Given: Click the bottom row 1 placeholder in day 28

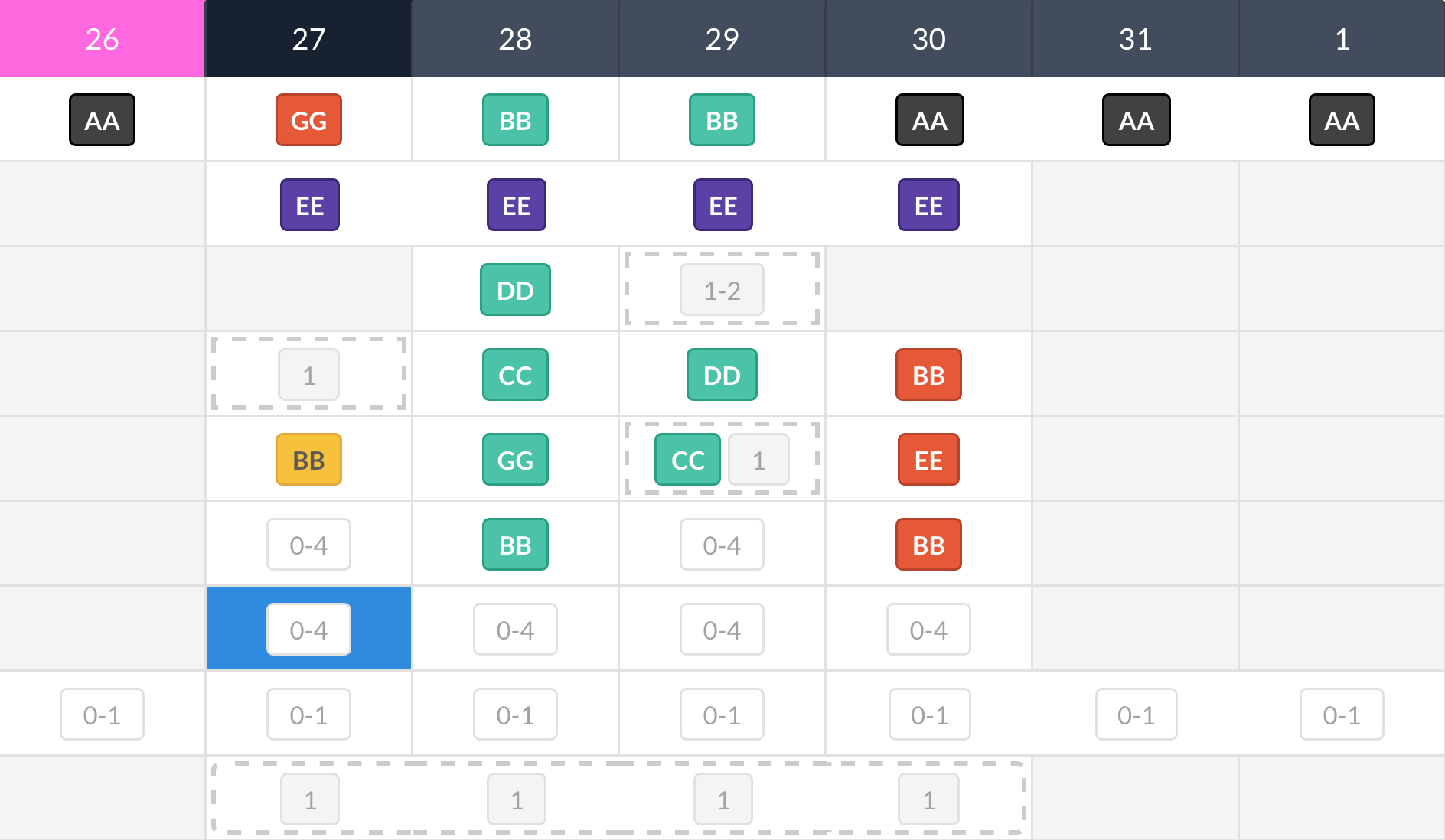Looking at the screenshot, I should point(517,799).
